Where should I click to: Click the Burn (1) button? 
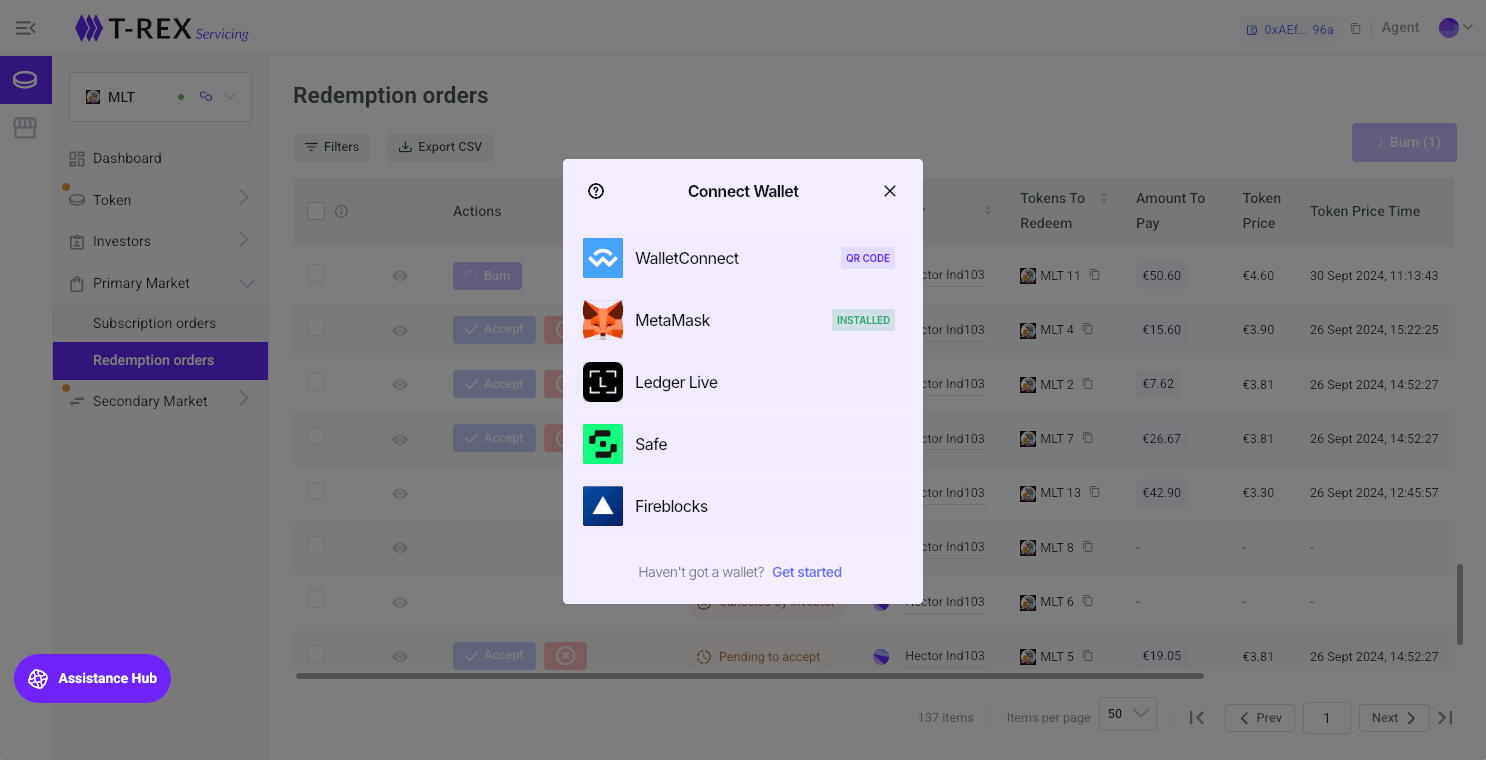tap(1404, 142)
